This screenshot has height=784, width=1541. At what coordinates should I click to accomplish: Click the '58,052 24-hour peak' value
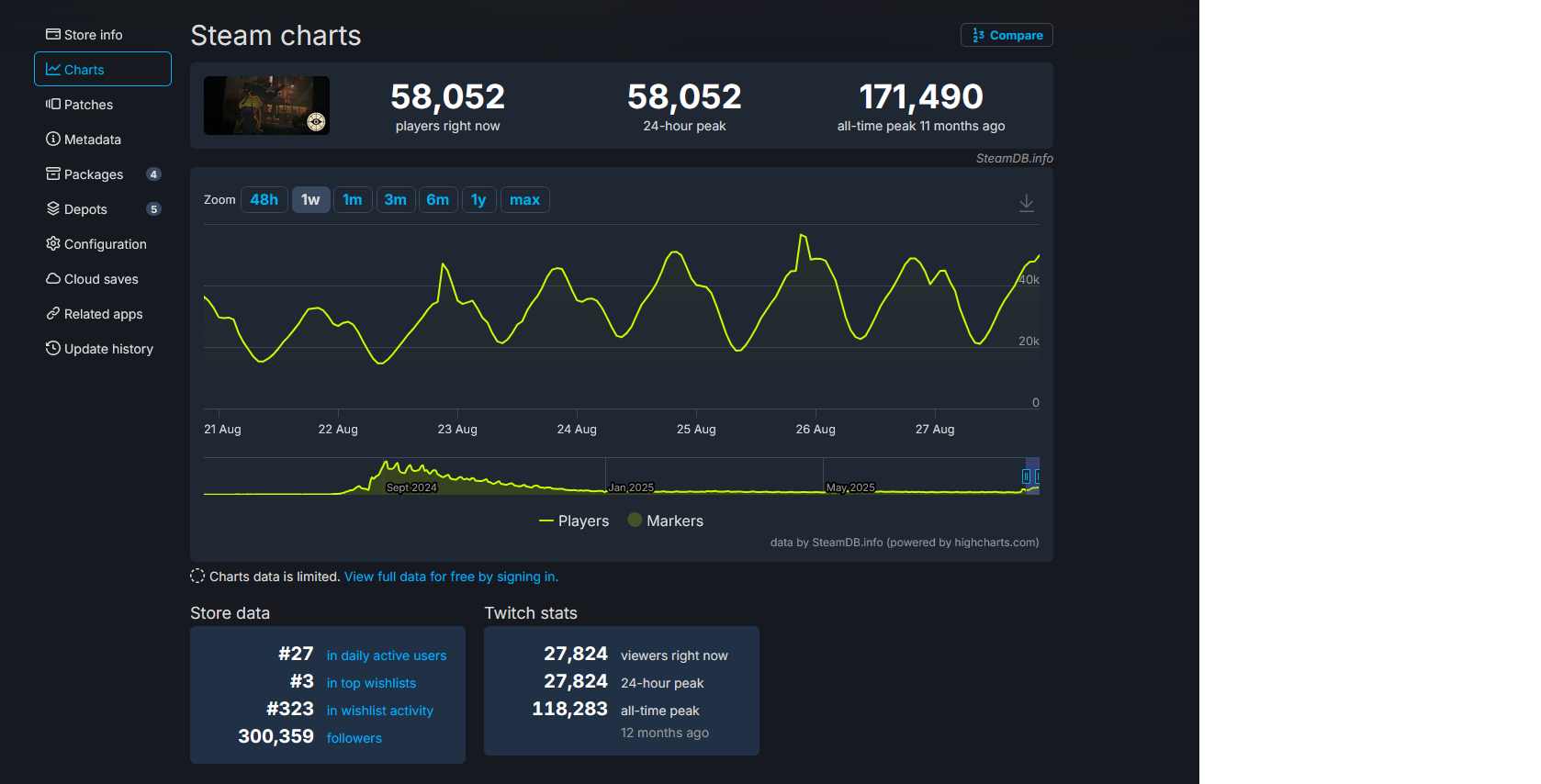coord(684,96)
